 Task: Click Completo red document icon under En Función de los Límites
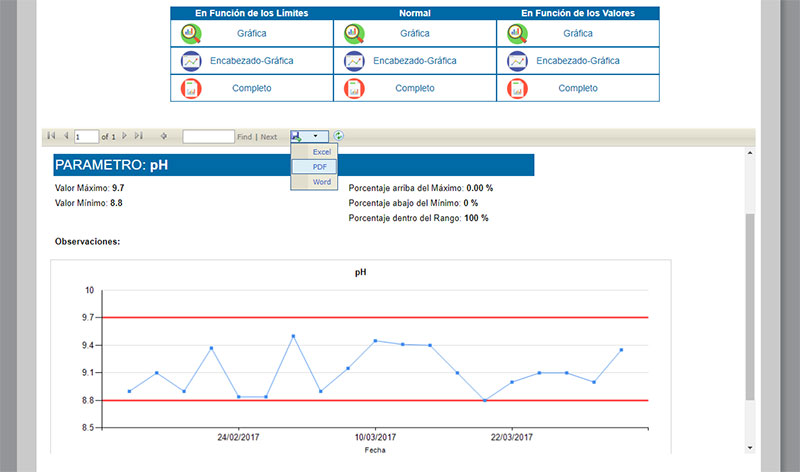191,88
